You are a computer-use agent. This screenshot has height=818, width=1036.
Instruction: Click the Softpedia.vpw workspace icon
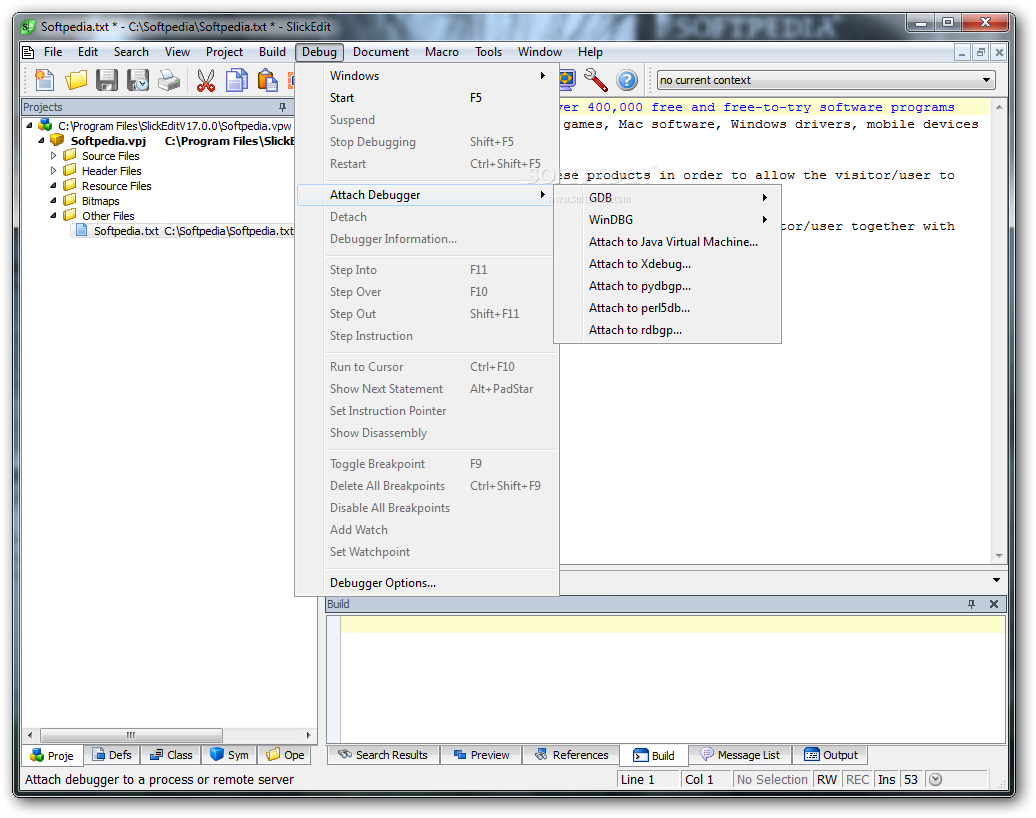pyautogui.click(x=46, y=125)
